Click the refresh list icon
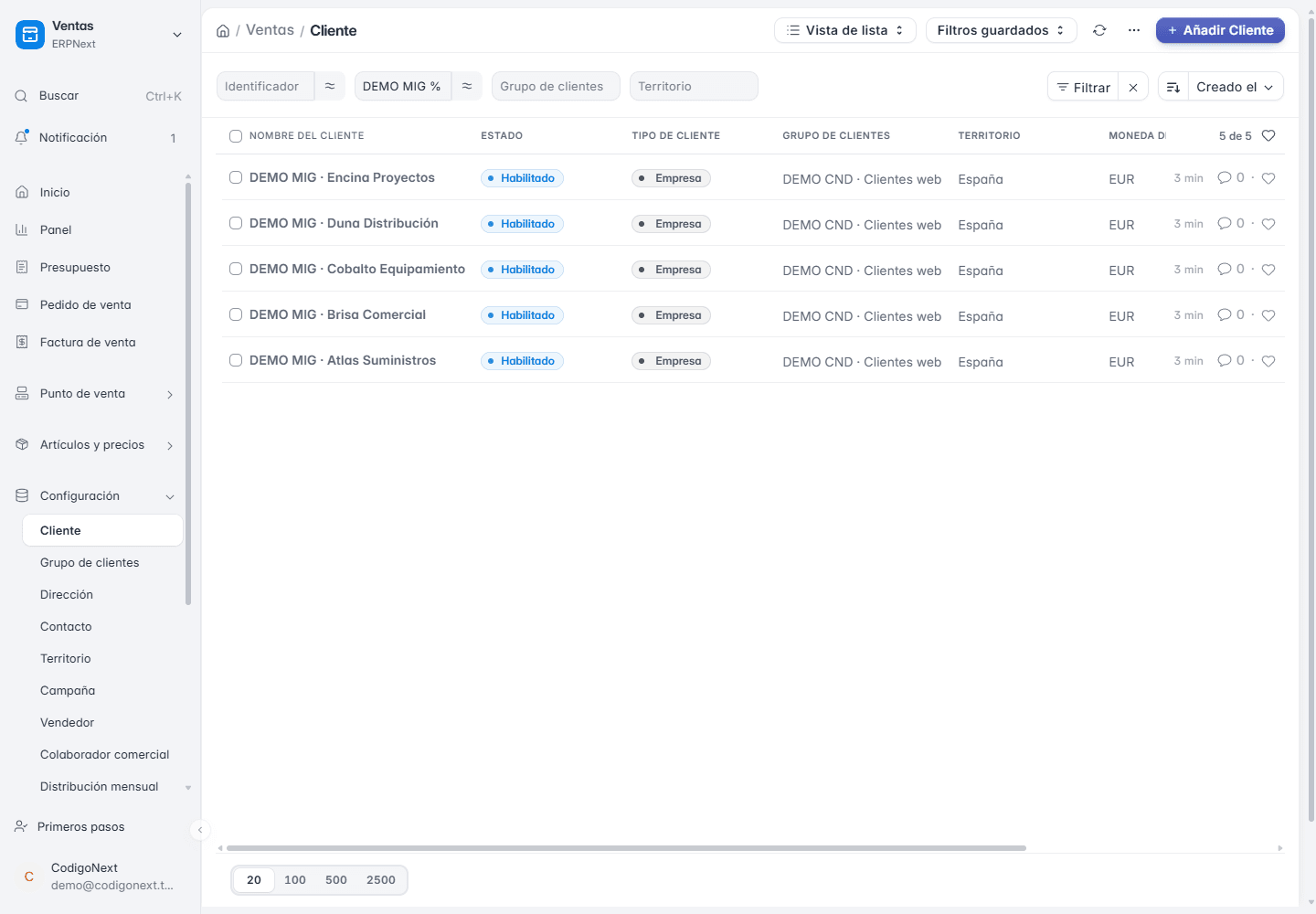 pos(1099,30)
